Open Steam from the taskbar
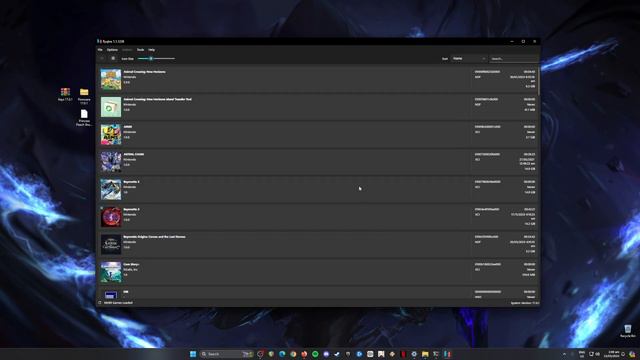This screenshot has height=360, width=640. [x=337, y=354]
